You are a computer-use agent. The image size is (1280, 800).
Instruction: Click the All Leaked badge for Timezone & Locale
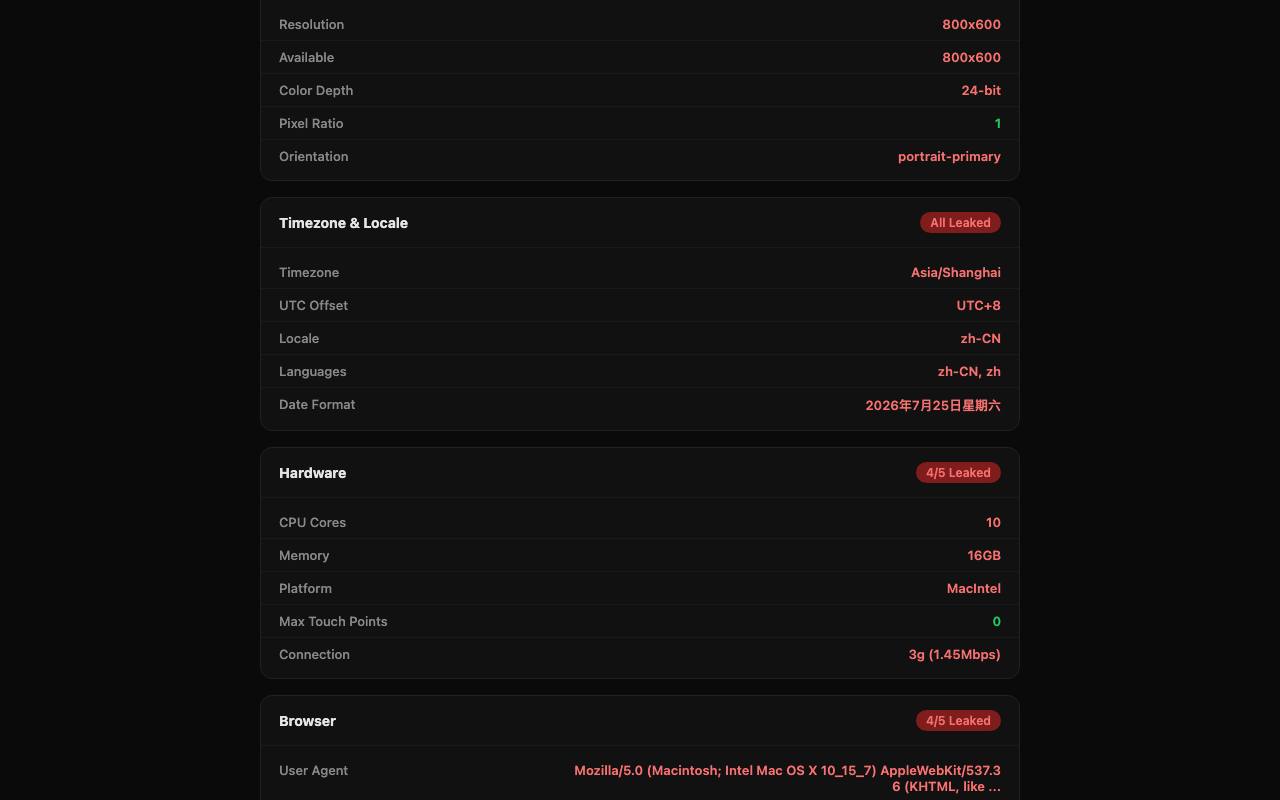pyautogui.click(x=960, y=223)
